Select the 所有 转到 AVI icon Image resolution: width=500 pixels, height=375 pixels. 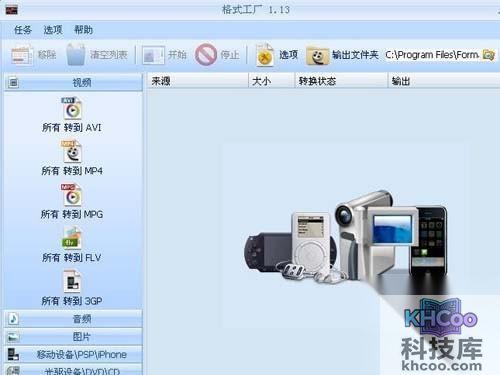click(72, 108)
